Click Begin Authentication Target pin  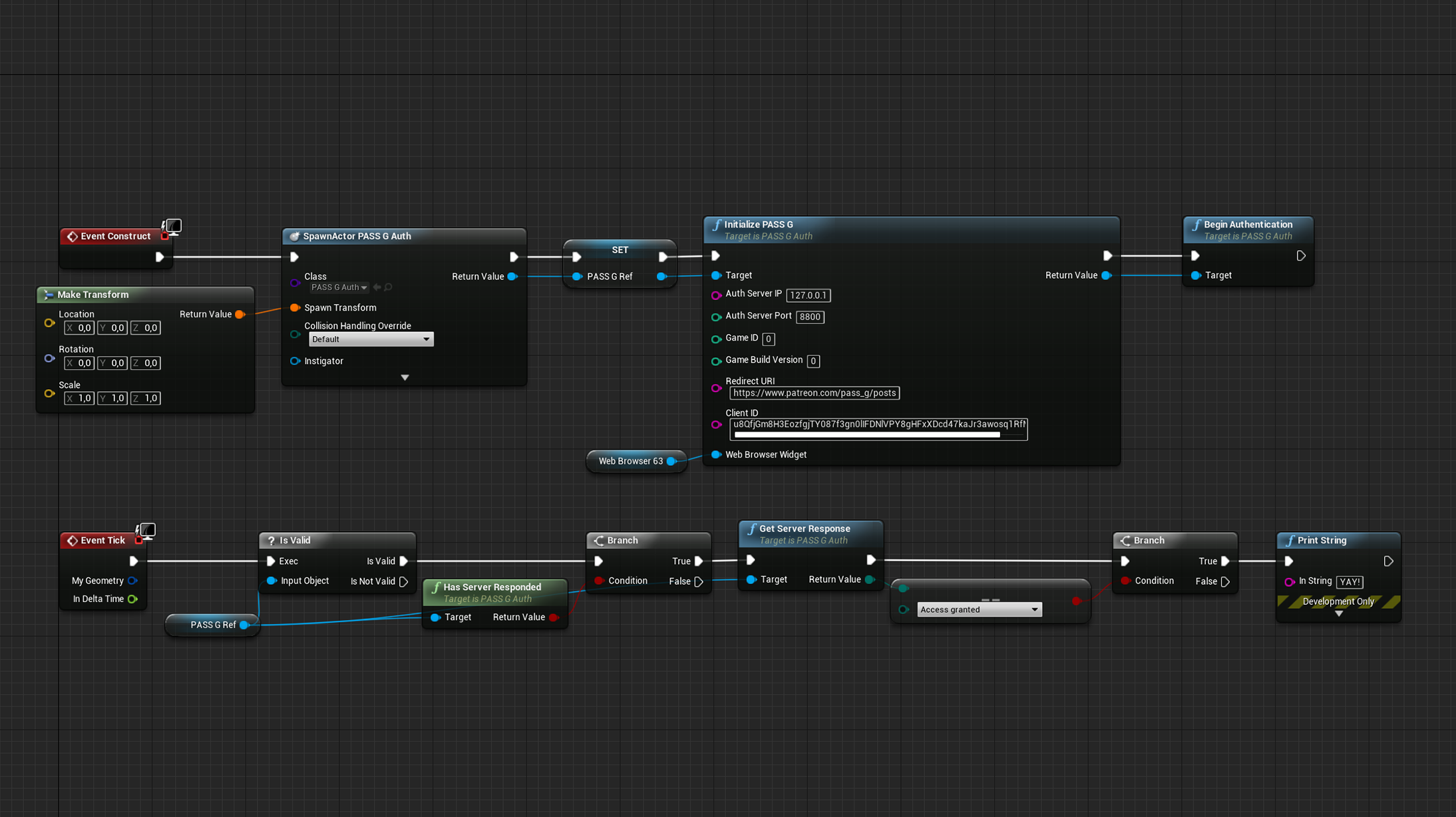tap(1196, 275)
